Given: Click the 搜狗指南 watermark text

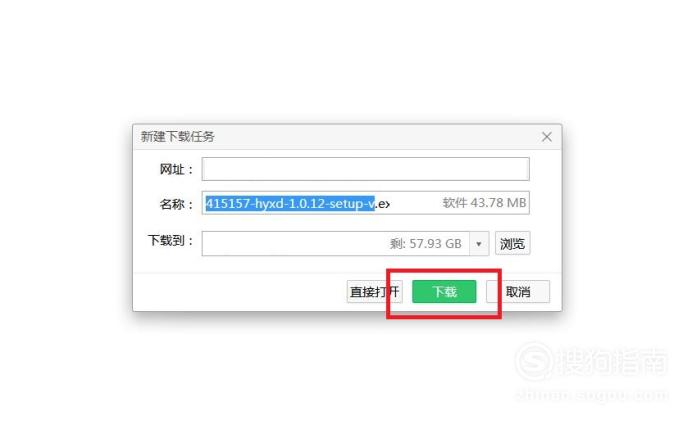Looking at the screenshot, I should 612,361.
